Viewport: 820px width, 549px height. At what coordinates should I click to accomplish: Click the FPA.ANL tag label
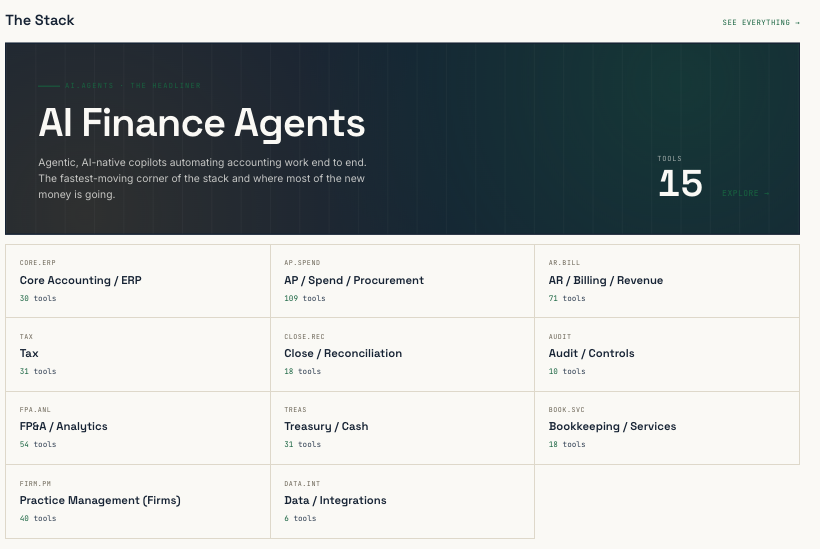coord(35,409)
